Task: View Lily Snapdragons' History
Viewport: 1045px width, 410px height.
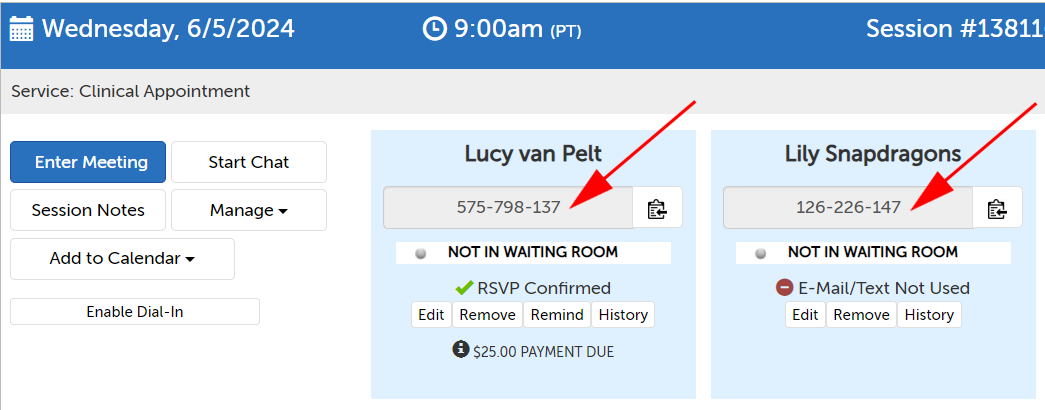Action: coord(929,315)
